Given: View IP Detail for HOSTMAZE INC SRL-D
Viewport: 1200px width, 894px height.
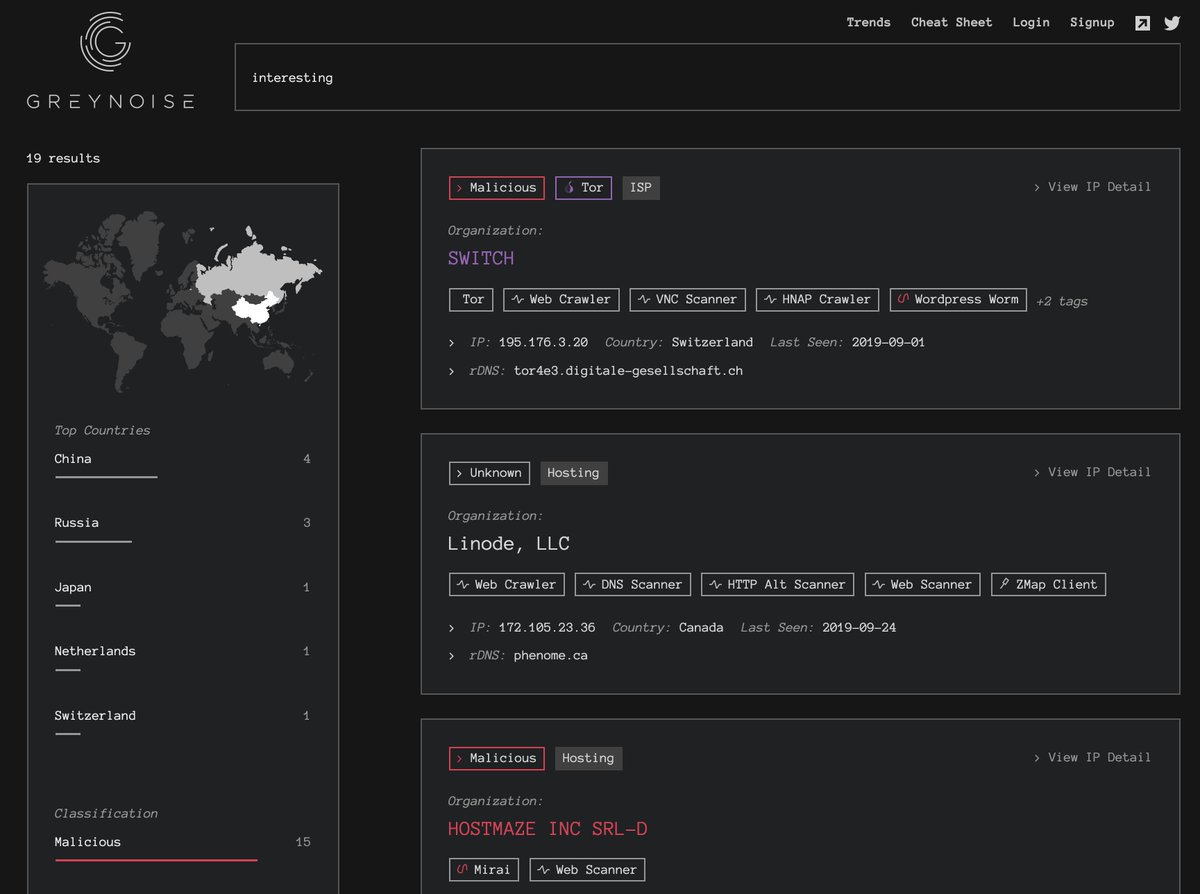Looking at the screenshot, I should point(1092,758).
